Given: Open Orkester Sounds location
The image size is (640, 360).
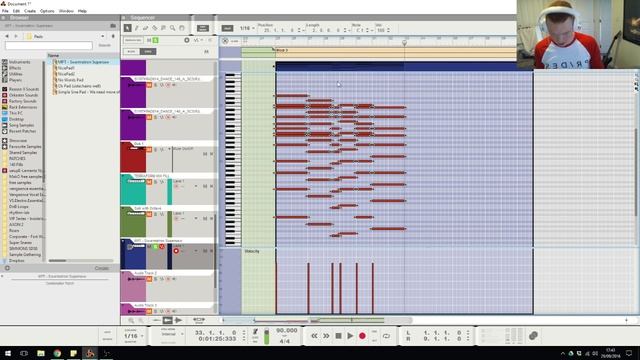Looking at the screenshot, I should coord(23,95).
